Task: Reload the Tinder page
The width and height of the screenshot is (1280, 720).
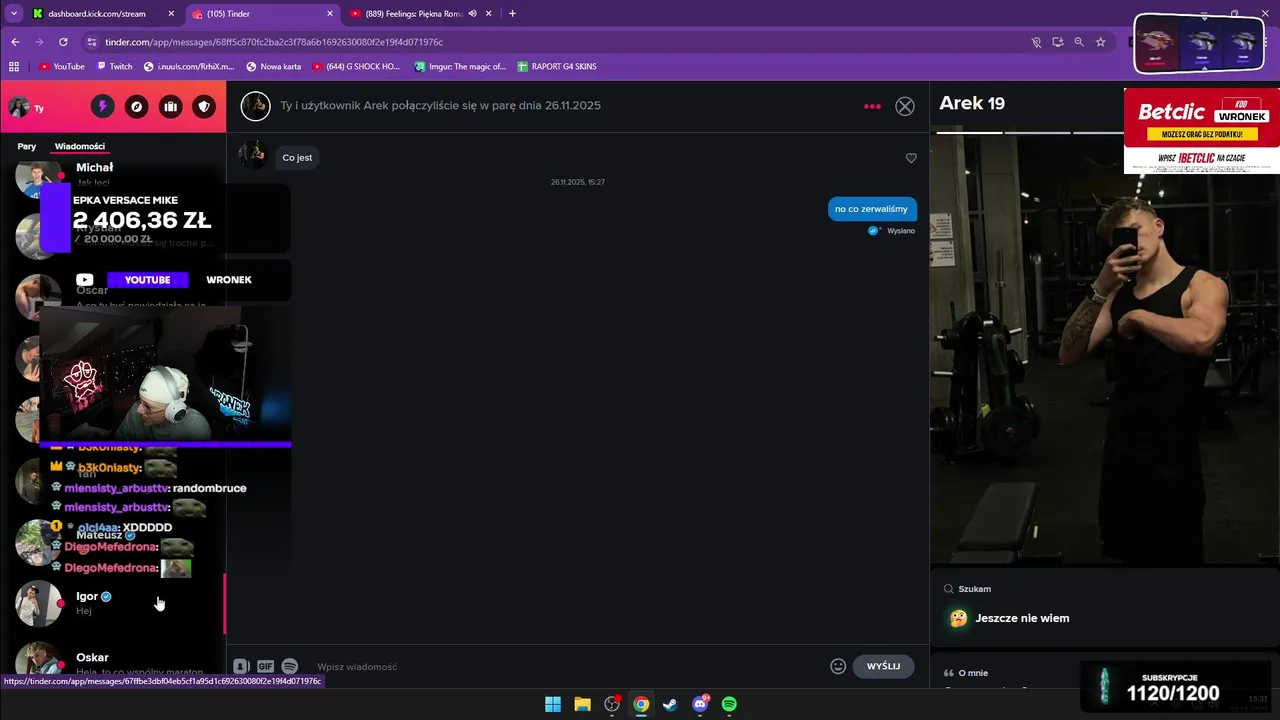Action: (x=63, y=42)
